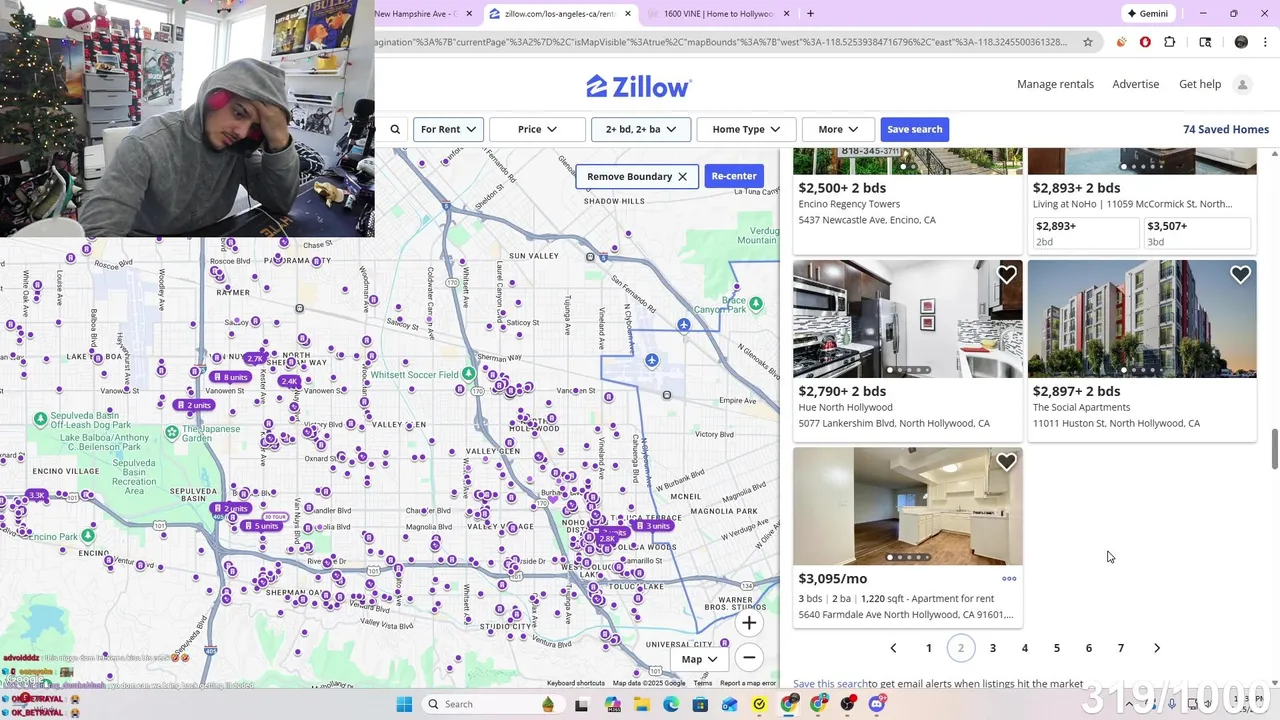Select the zillow.com los-angeles-ca tab

[559, 14]
